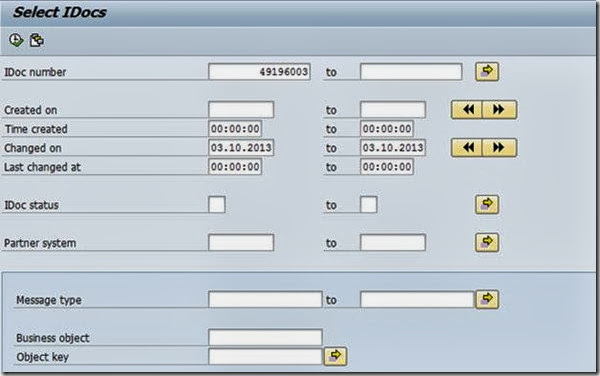Click the 'Time created' label
The height and width of the screenshot is (376, 600).
[x=36, y=129]
